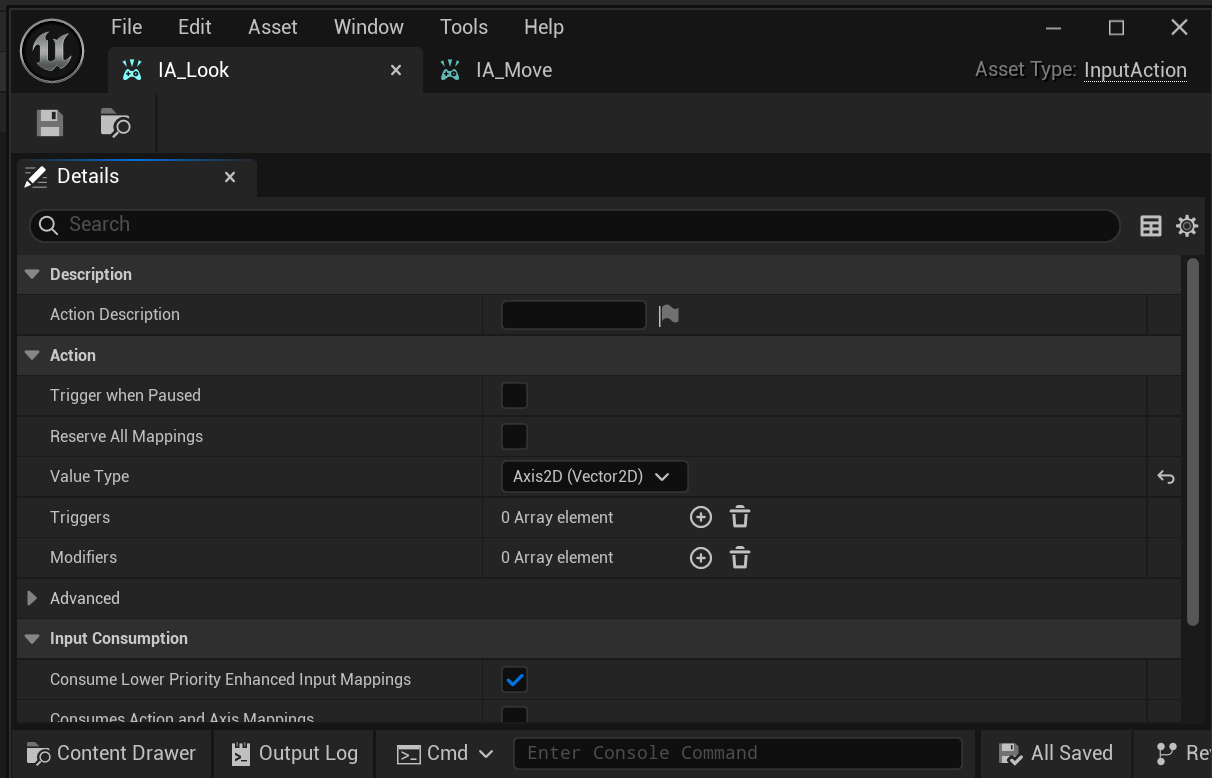Open Details panel settings gear
The image size is (1212, 778).
(x=1187, y=226)
